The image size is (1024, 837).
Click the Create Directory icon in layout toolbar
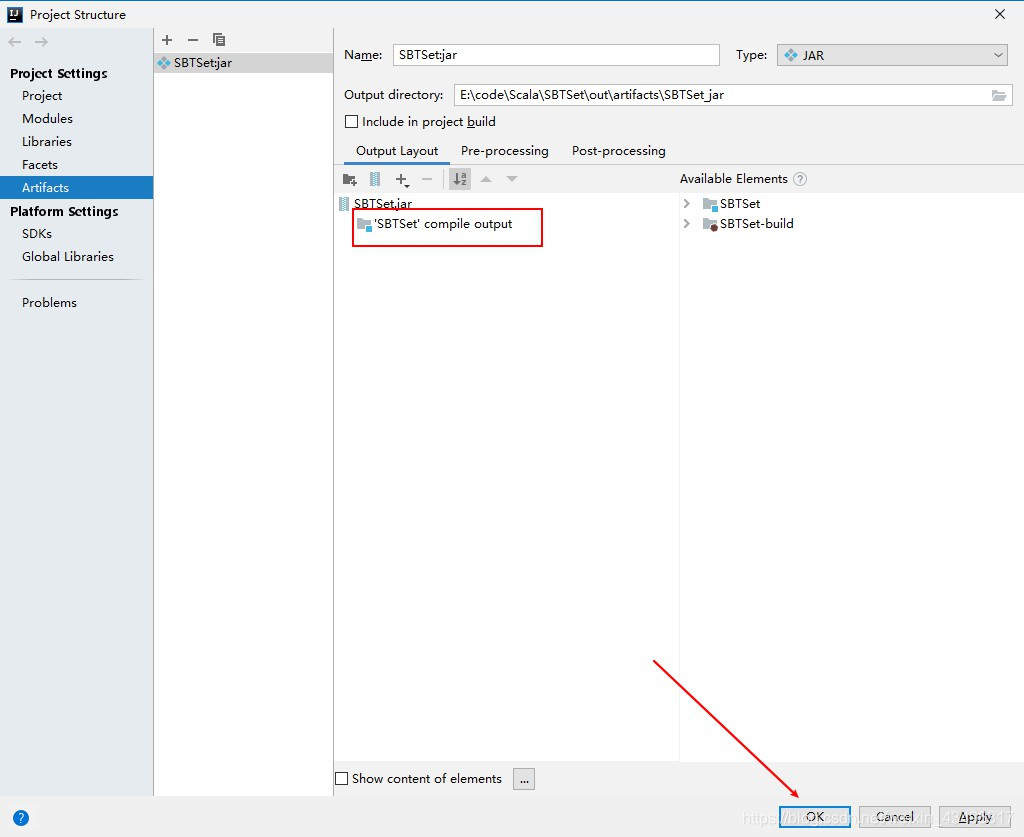[349, 179]
